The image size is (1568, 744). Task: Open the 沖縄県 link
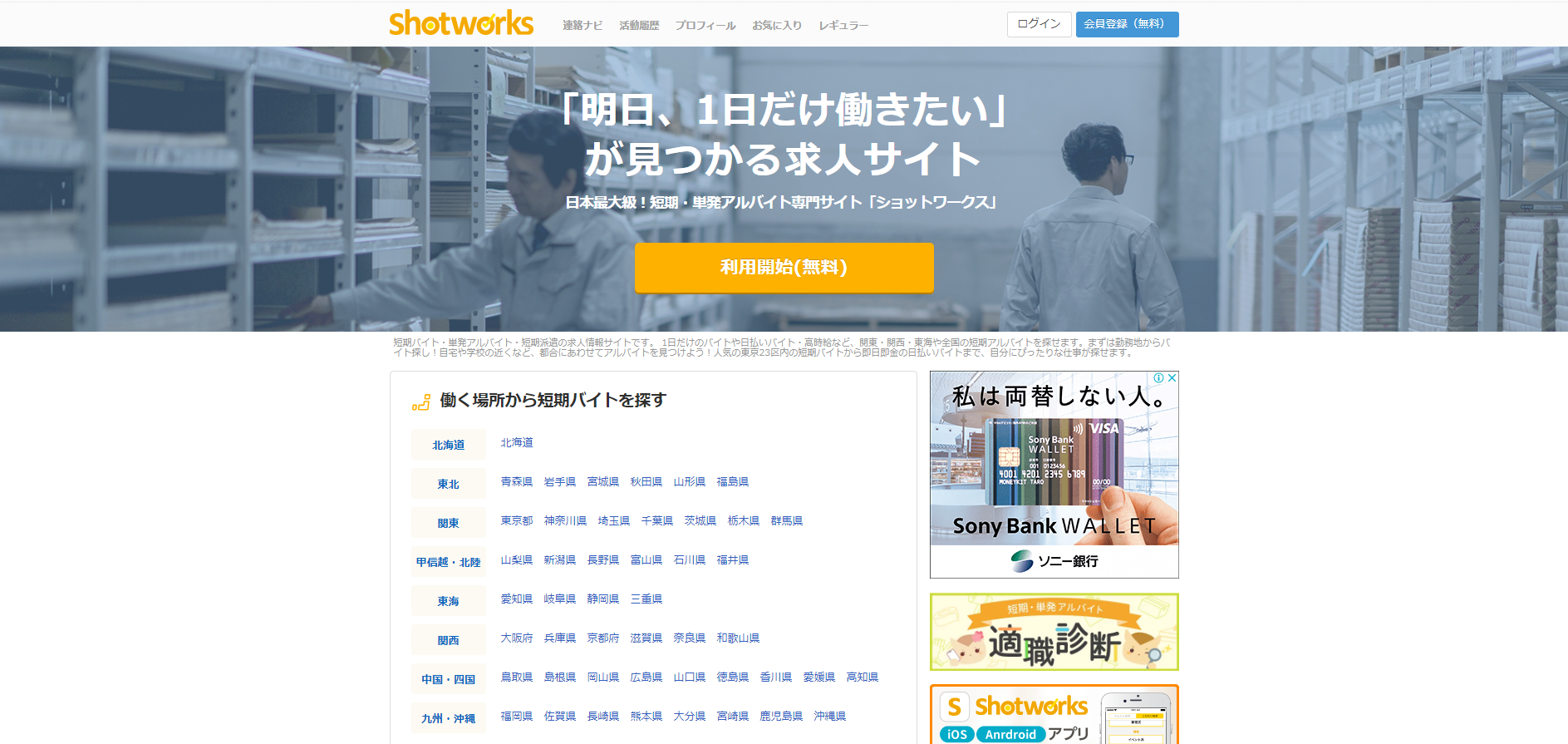coord(830,716)
